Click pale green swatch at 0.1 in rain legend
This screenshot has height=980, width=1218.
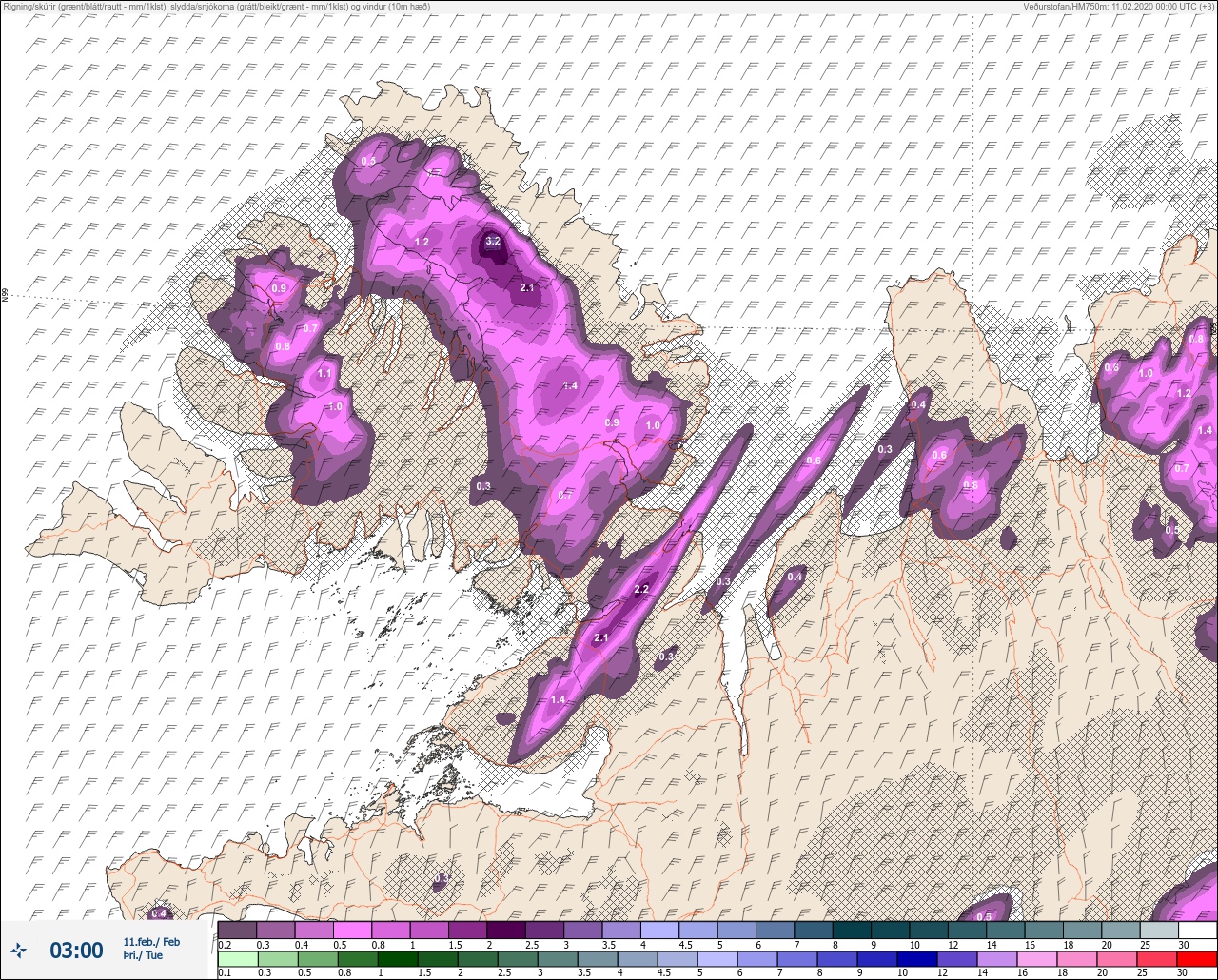pos(237,958)
